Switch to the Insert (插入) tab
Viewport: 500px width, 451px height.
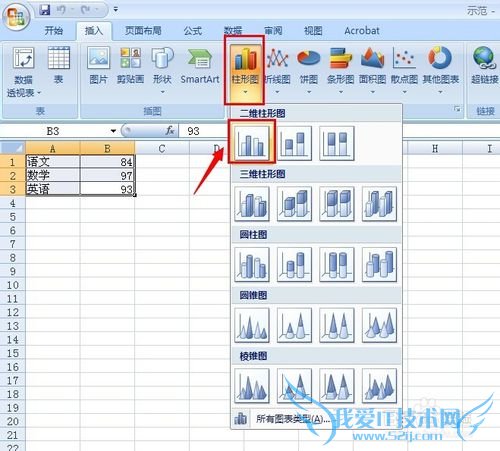click(x=94, y=31)
